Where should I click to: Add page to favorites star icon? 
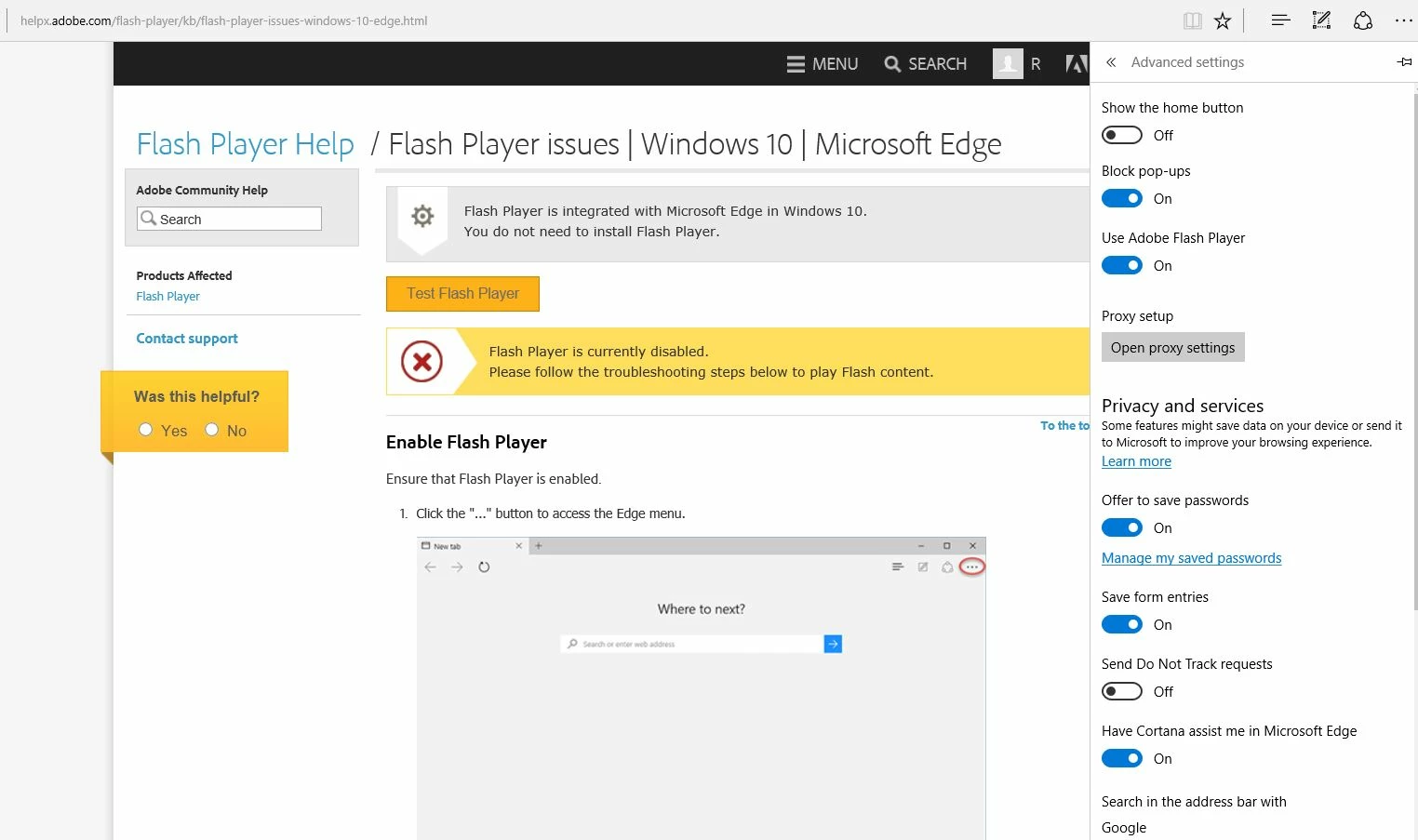coord(1223,20)
